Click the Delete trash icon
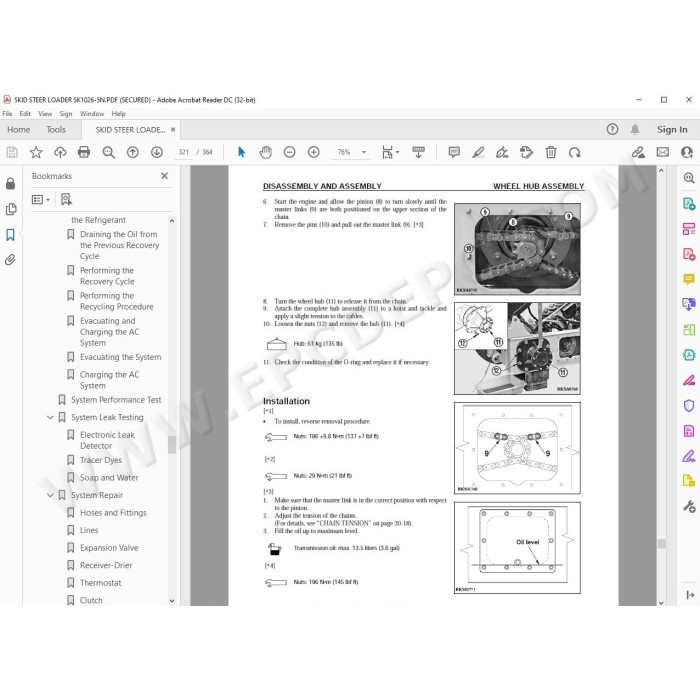700x700 pixels. pos(551,153)
